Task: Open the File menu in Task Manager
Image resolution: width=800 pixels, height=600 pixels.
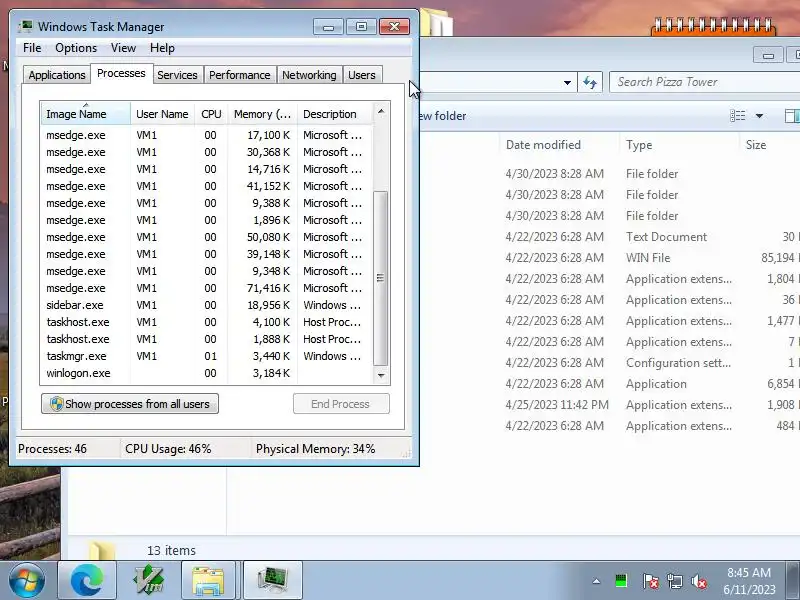Action: [x=32, y=48]
